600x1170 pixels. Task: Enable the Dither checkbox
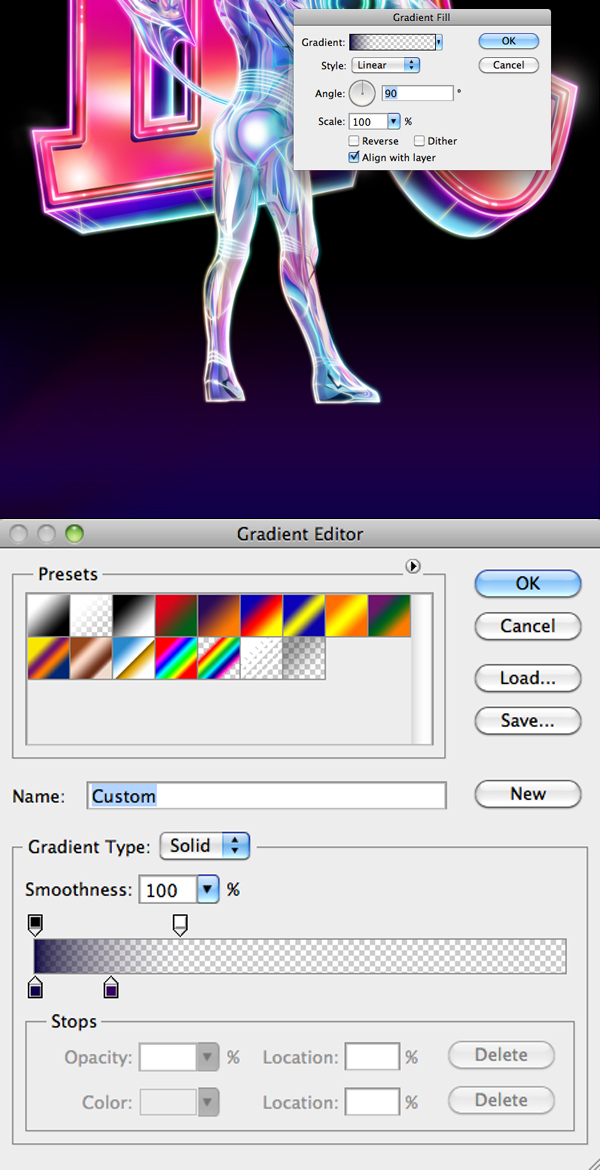[419, 141]
